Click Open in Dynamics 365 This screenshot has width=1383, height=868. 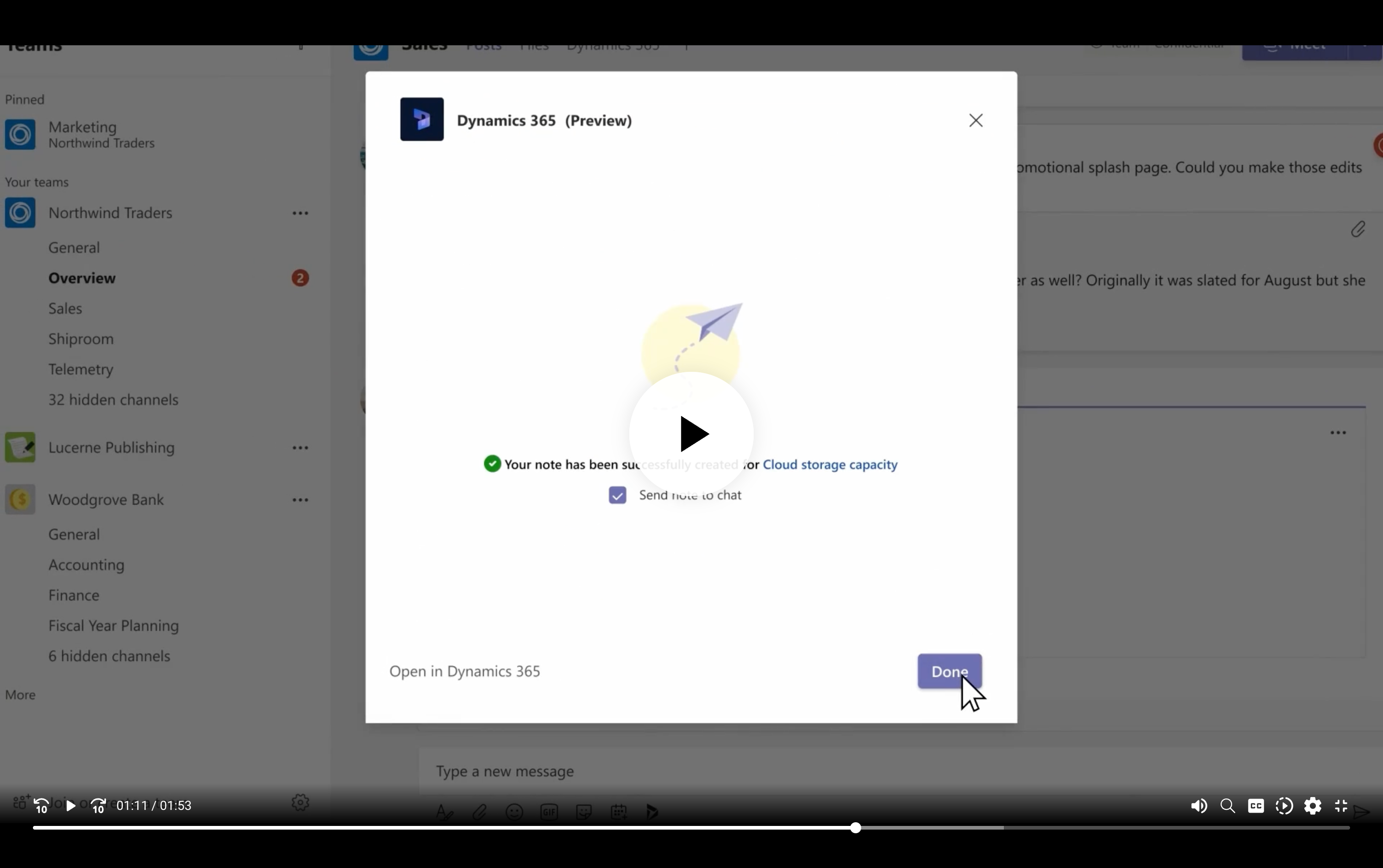point(465,671)
